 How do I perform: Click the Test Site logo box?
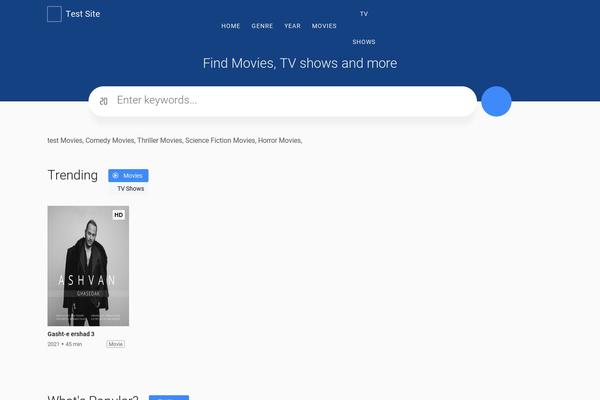click(x=54, y=14)
